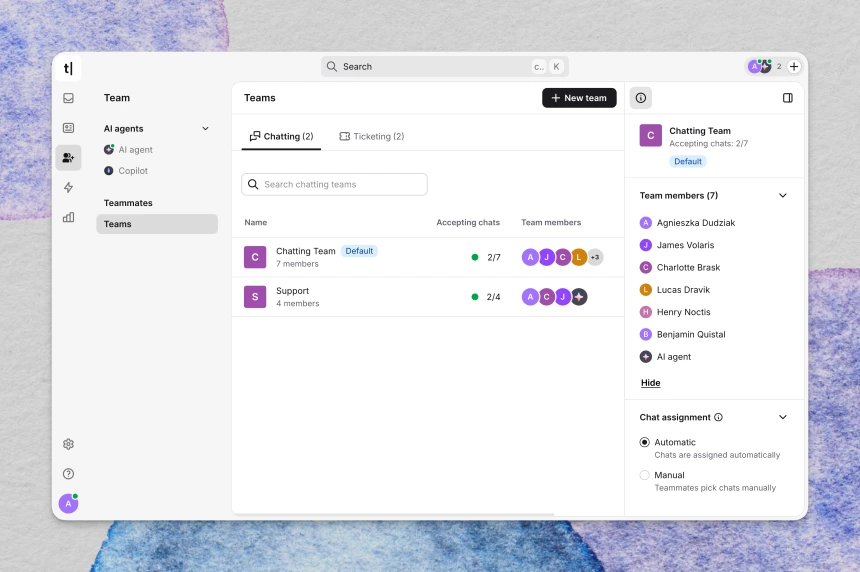Viewport: 860px width, 572px height.
Task: Open the Reports bar chart icon
Action: click(x=69, y=217)
